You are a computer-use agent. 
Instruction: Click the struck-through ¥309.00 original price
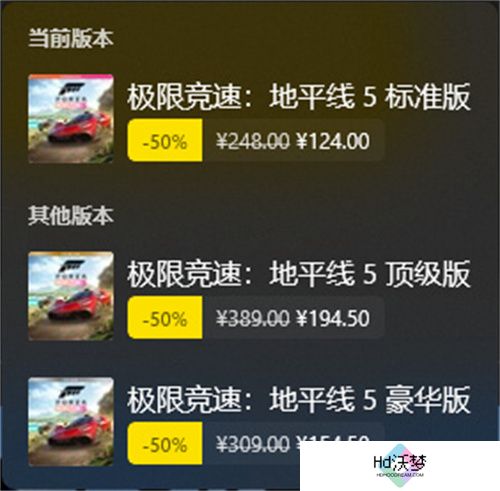(253, 444)
